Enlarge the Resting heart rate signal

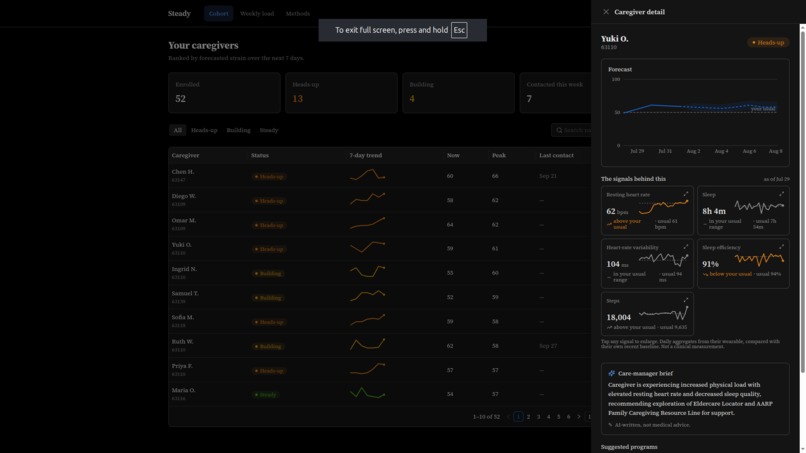tap(686, 194)
